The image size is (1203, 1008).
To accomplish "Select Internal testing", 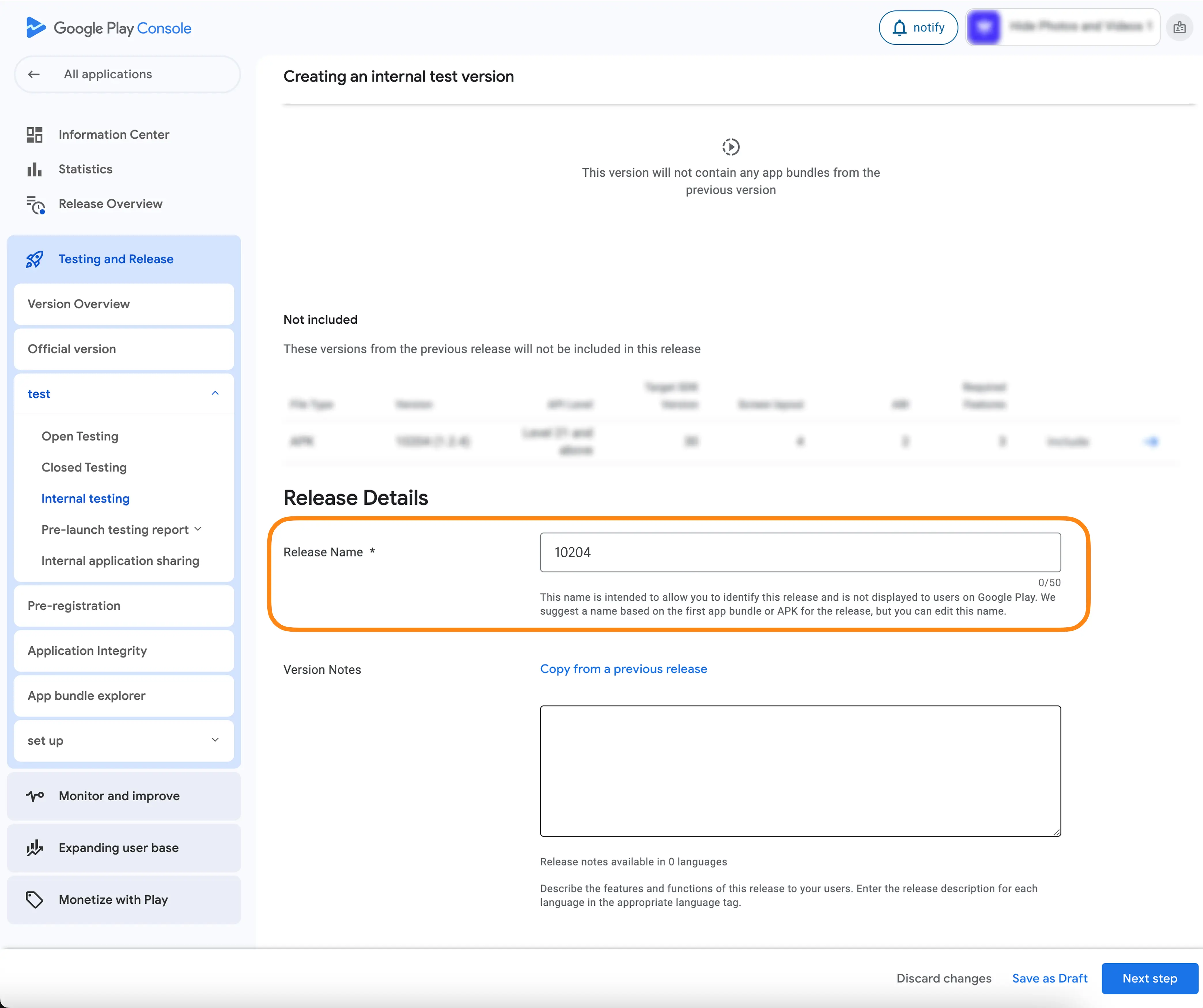I will tap(85, 499).
